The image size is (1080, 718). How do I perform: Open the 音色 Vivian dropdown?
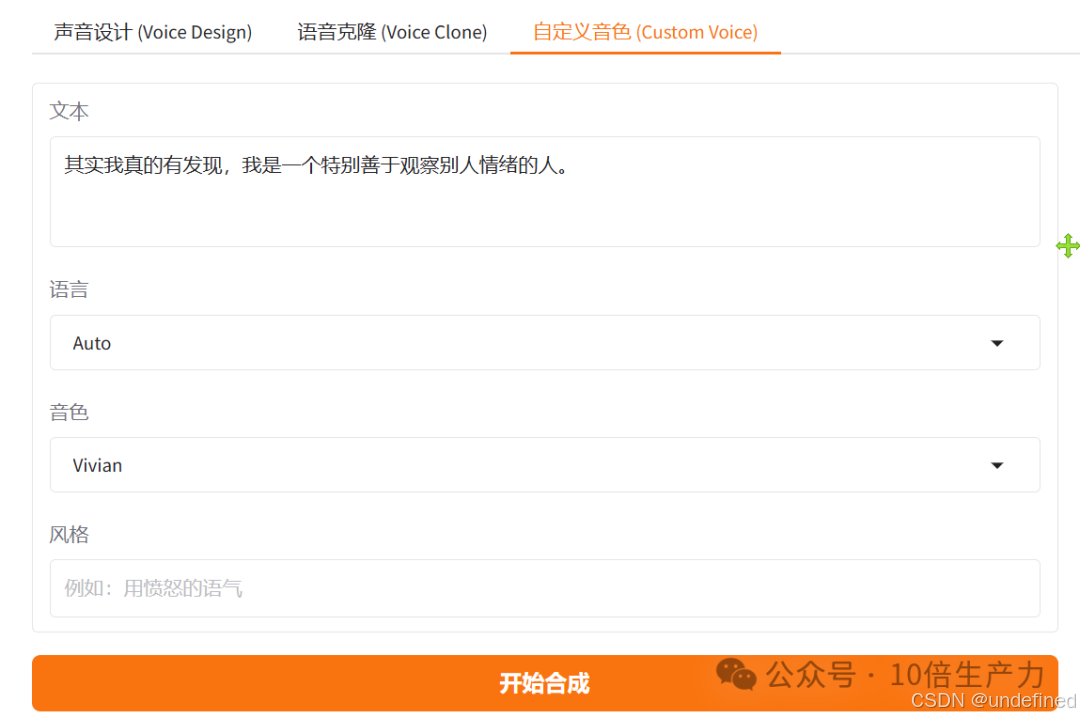[545, 464]
